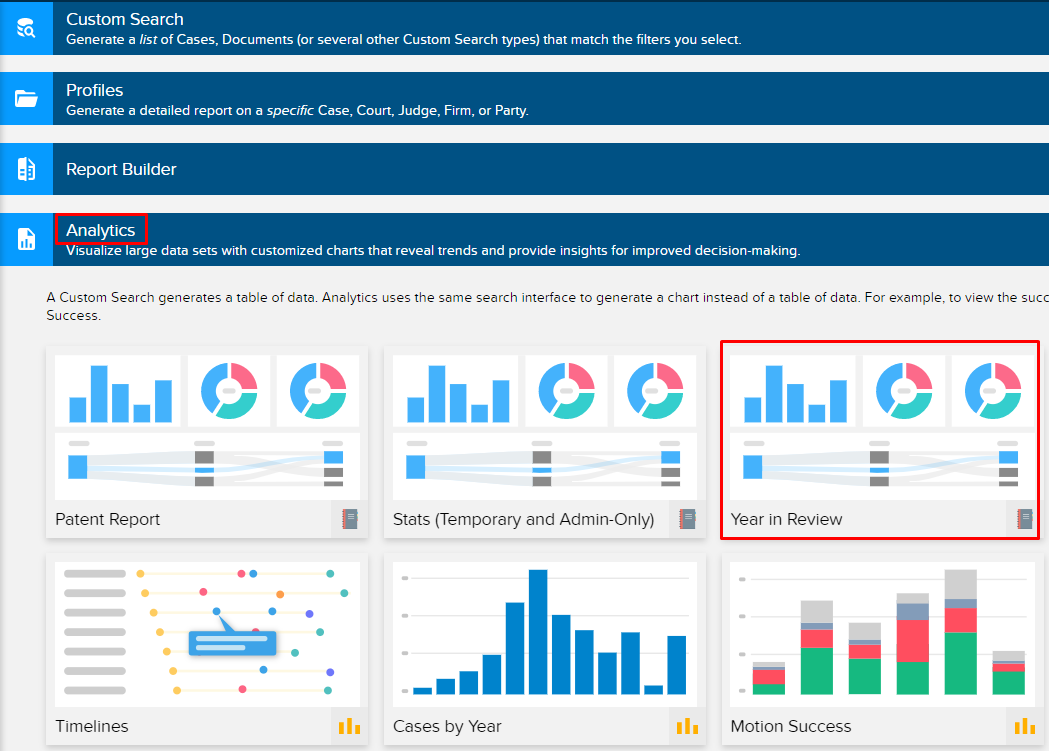Open the Motion Success card title
The height and width of the screenshot is (751, 1049).
[x=791, y=726]
